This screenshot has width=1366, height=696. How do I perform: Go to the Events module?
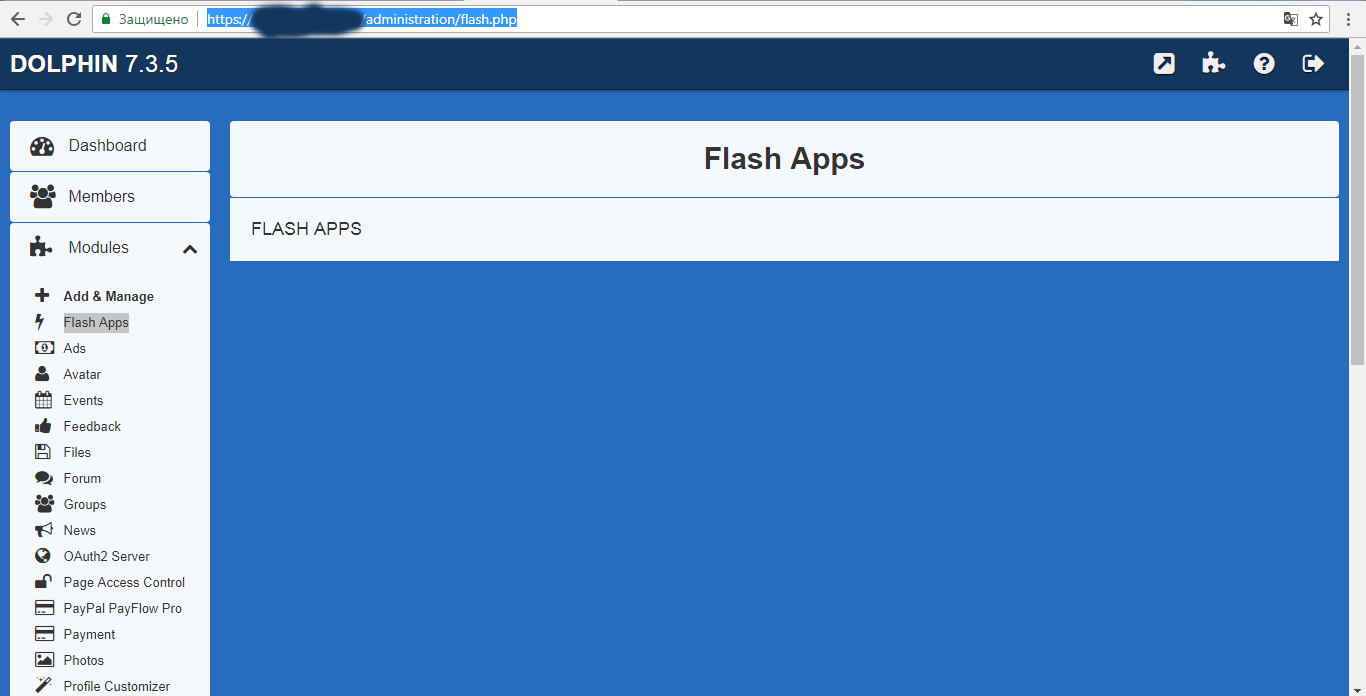[83, 401]
